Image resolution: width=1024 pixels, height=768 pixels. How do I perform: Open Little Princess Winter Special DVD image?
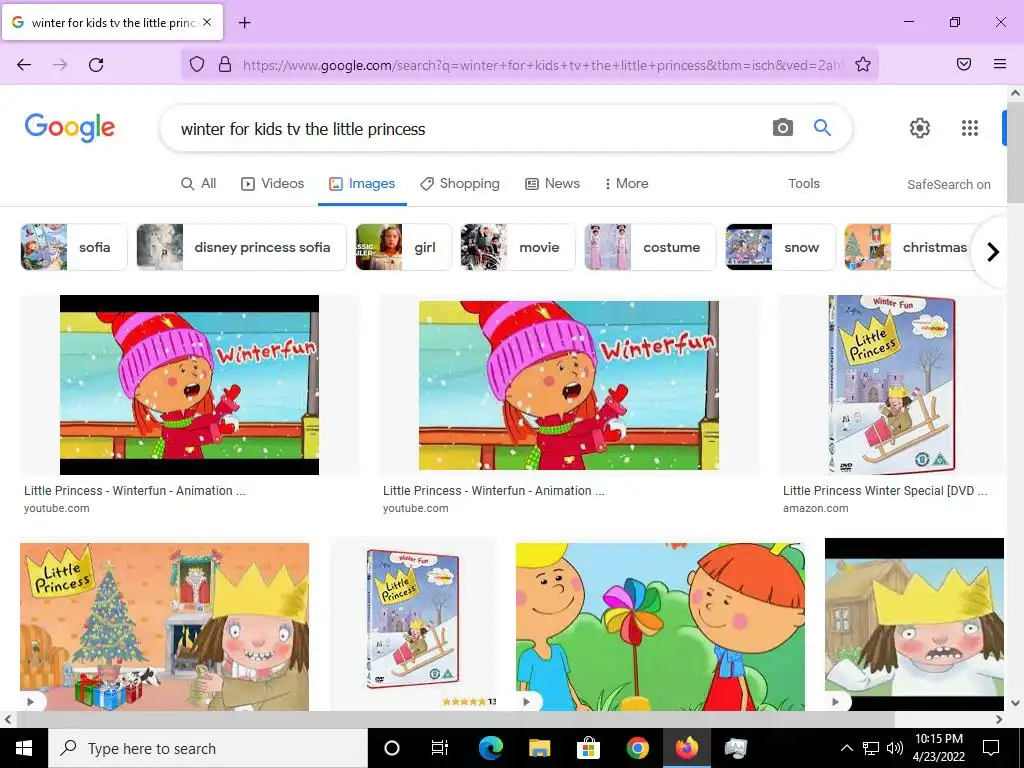coord(892,385)
